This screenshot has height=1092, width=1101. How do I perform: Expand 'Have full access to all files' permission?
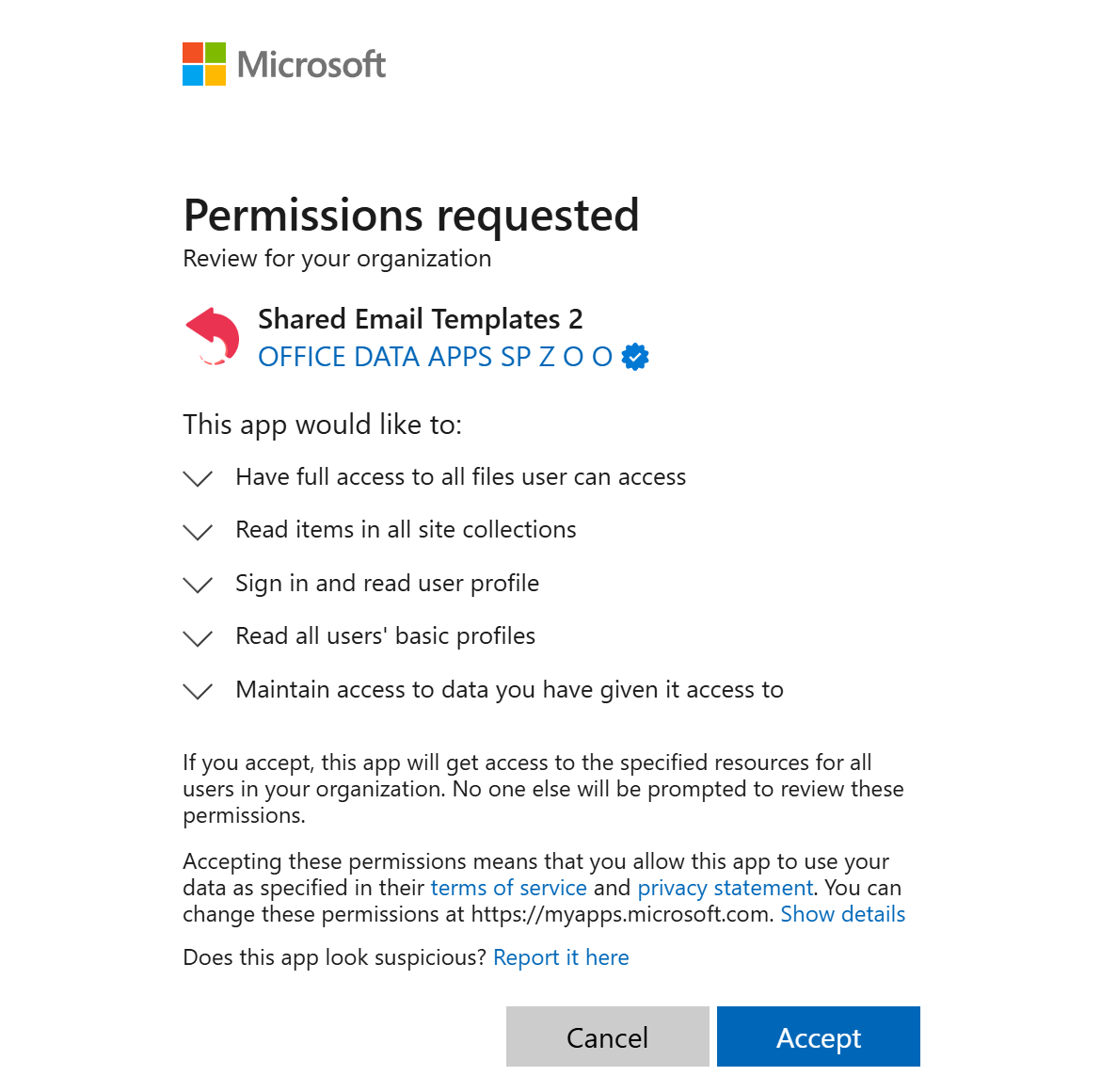pyautogui.click(x=198, y=478)
